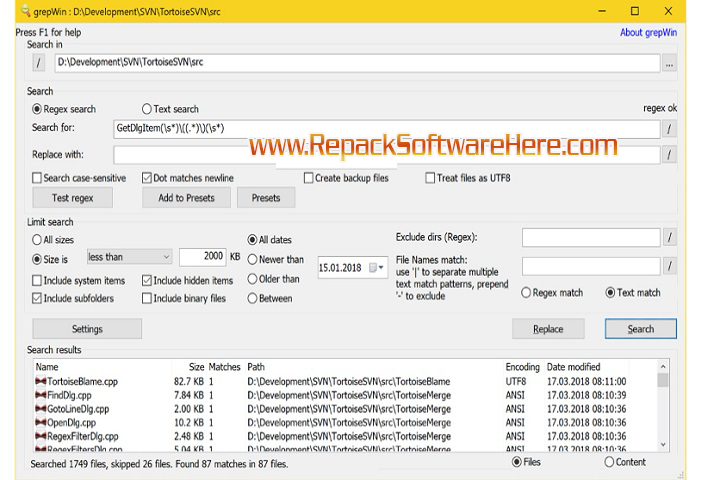
Task: Click the Replace button
Action: pyautogui.click(x=548, y=329)
